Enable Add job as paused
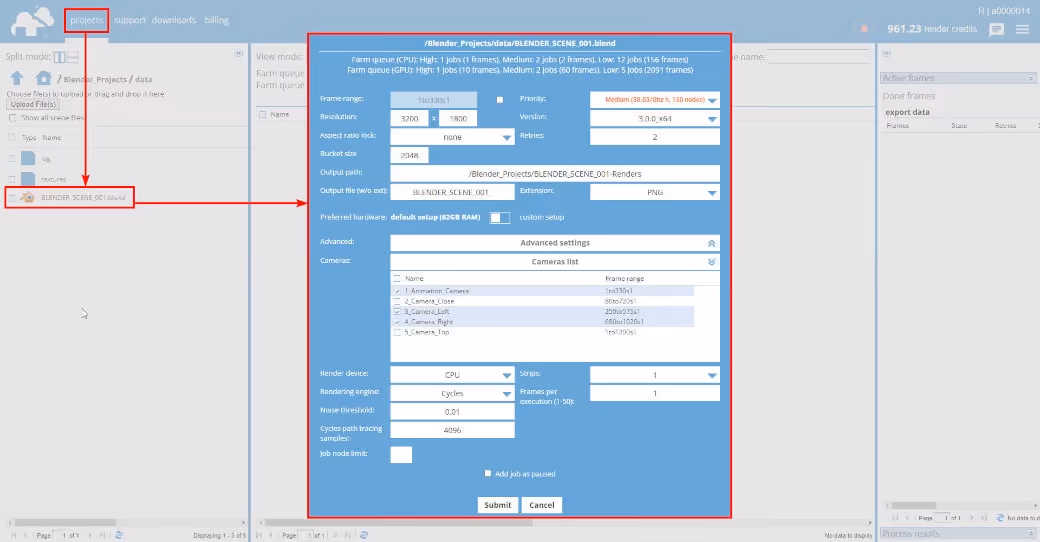Screen dimensions: 1040x542 [x=488, y=473]
